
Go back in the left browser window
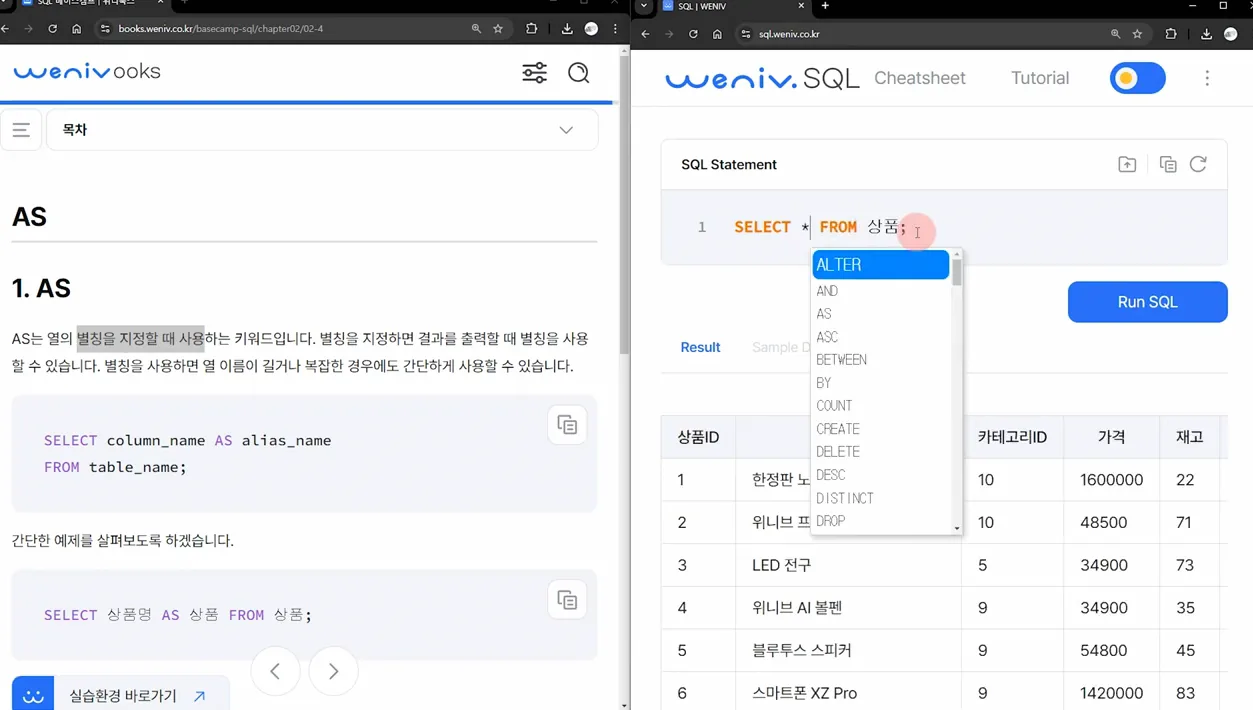(6, 29)
